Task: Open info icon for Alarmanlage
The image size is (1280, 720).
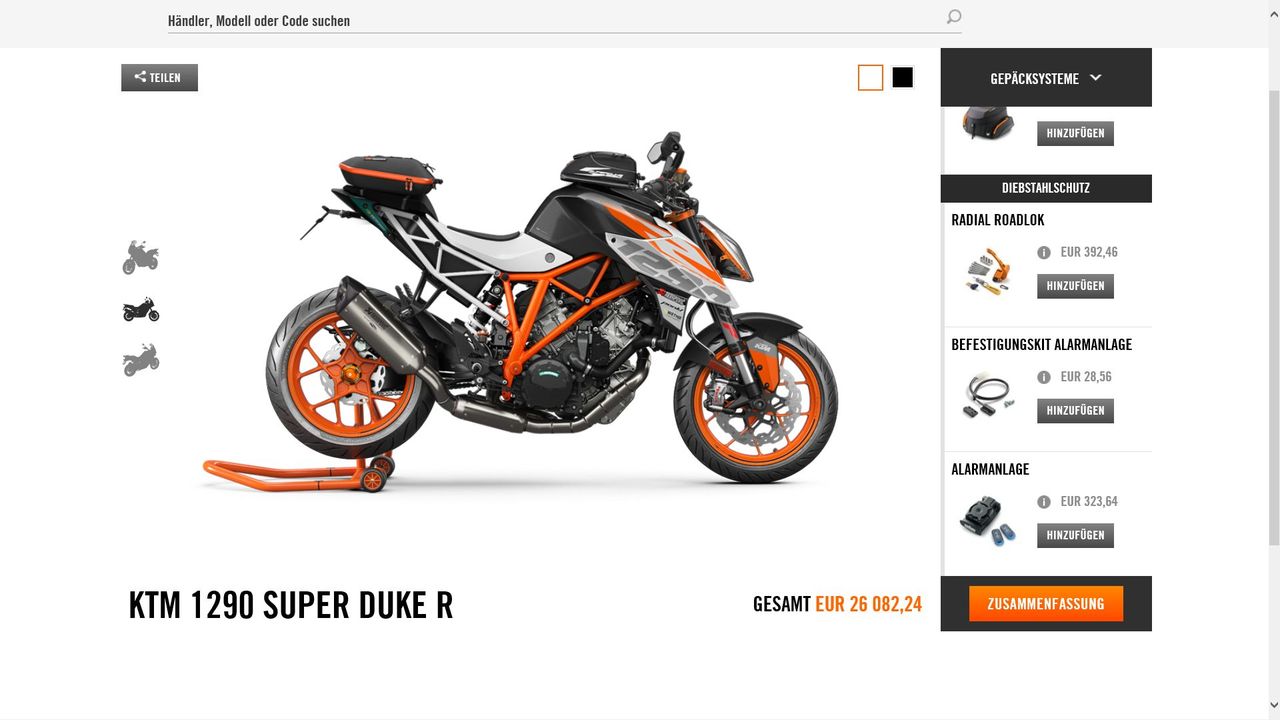Action: [1044, 502]
